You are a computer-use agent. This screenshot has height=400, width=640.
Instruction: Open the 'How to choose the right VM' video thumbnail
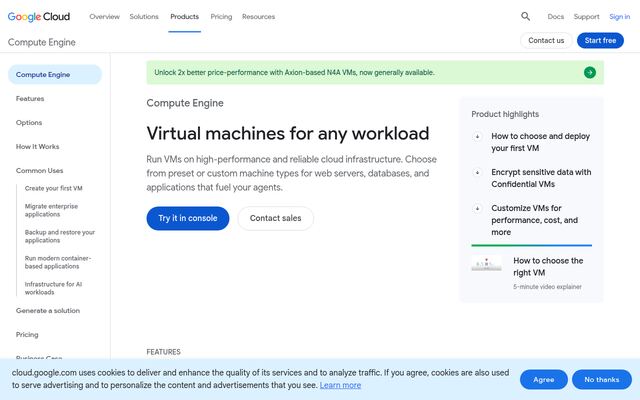(x=487, y=264)
